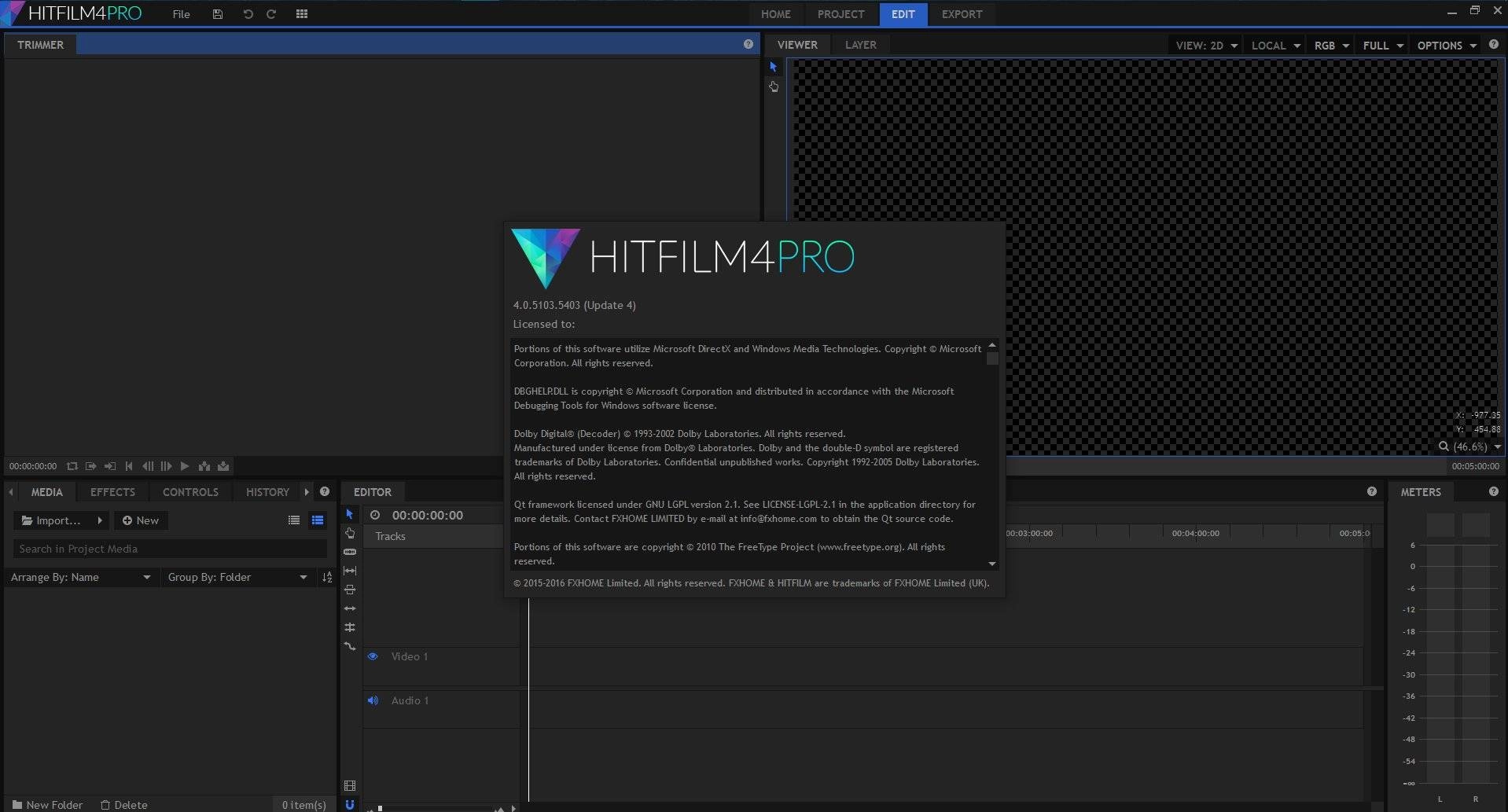The height and width of the screenshot is (812, 1508).
Task: Toggle loop playback in Trimmer
Action: (72, 466)
